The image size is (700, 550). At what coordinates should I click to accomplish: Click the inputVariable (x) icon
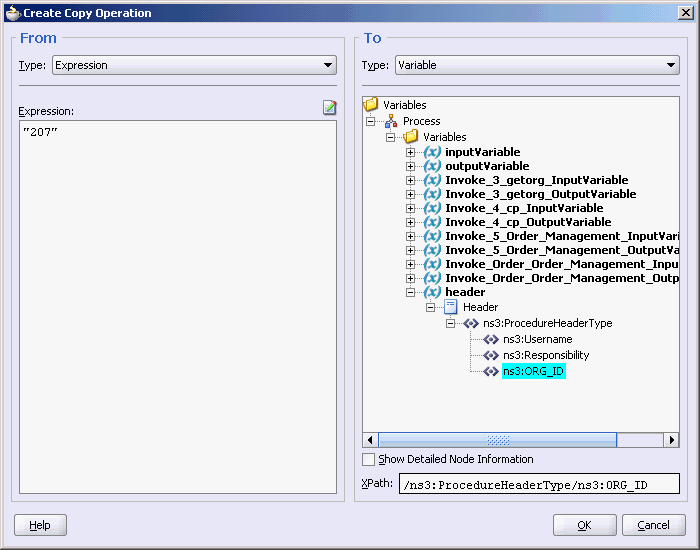tap(432, 152)
